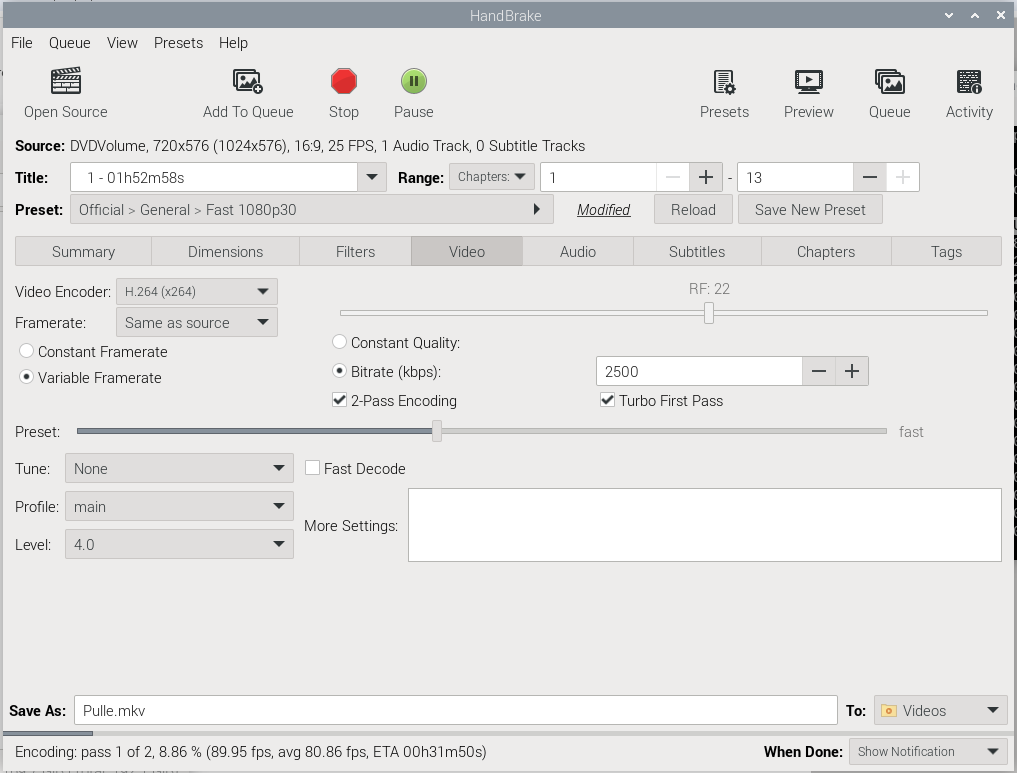Click the Open Source clapperboard icon
Screen dimensions: 1017x773
(66, 81)
